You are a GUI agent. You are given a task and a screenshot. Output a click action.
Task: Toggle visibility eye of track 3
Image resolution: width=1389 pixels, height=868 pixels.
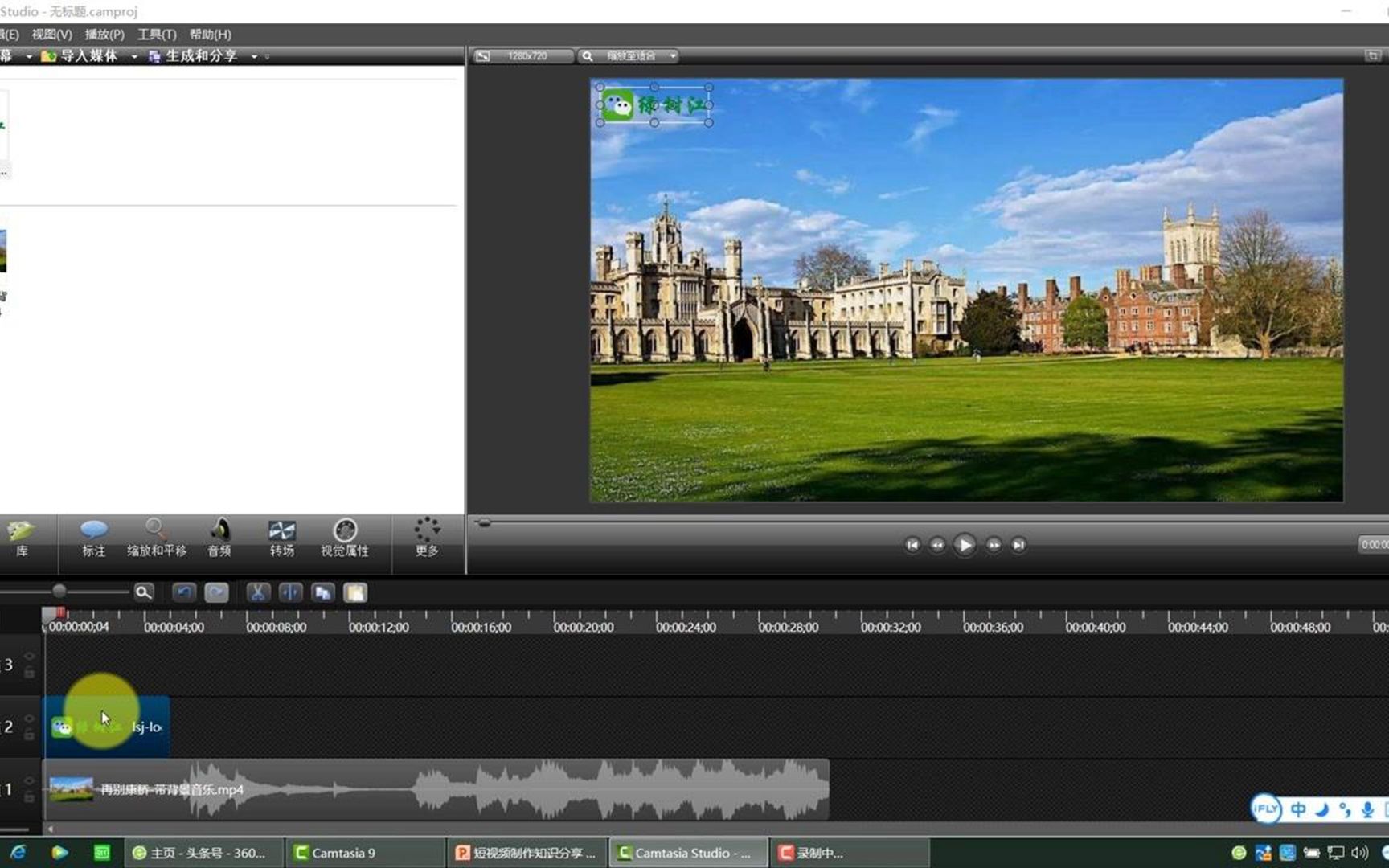[x=29, y=657]
